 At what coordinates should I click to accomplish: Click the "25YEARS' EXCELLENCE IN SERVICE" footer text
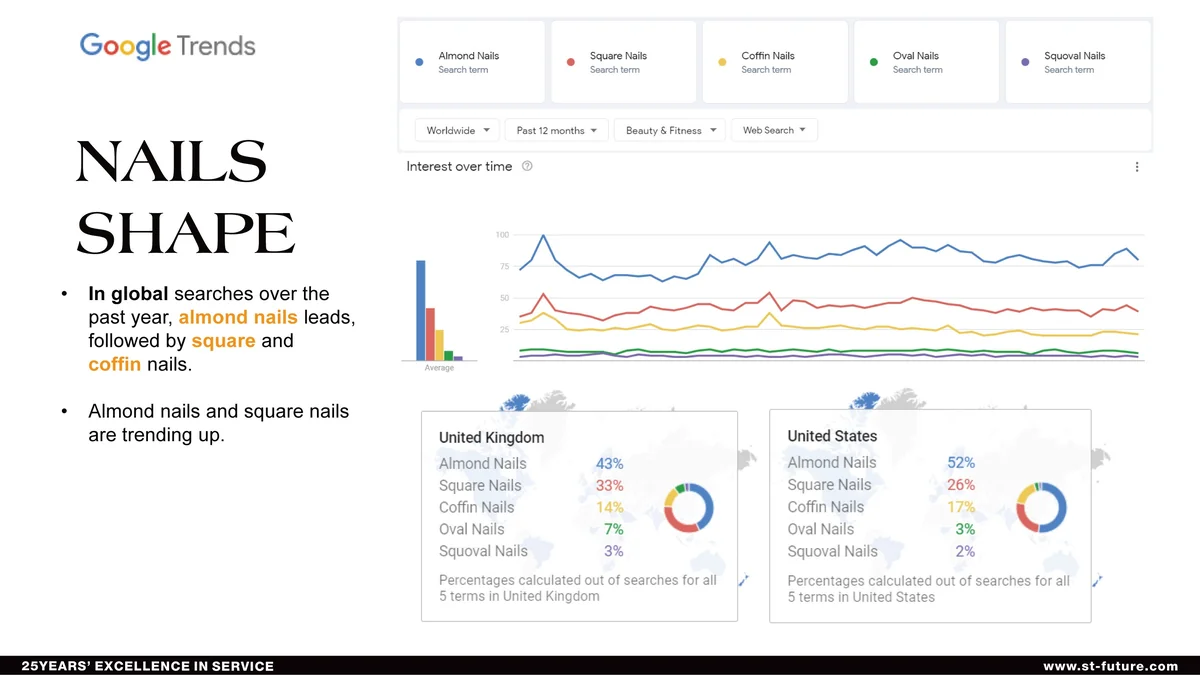(147, 666)
